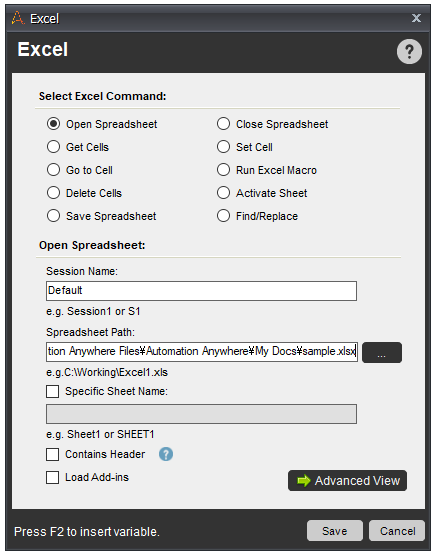Browse for spreadsheet with the ellipsis button

[x=382, y=353]
